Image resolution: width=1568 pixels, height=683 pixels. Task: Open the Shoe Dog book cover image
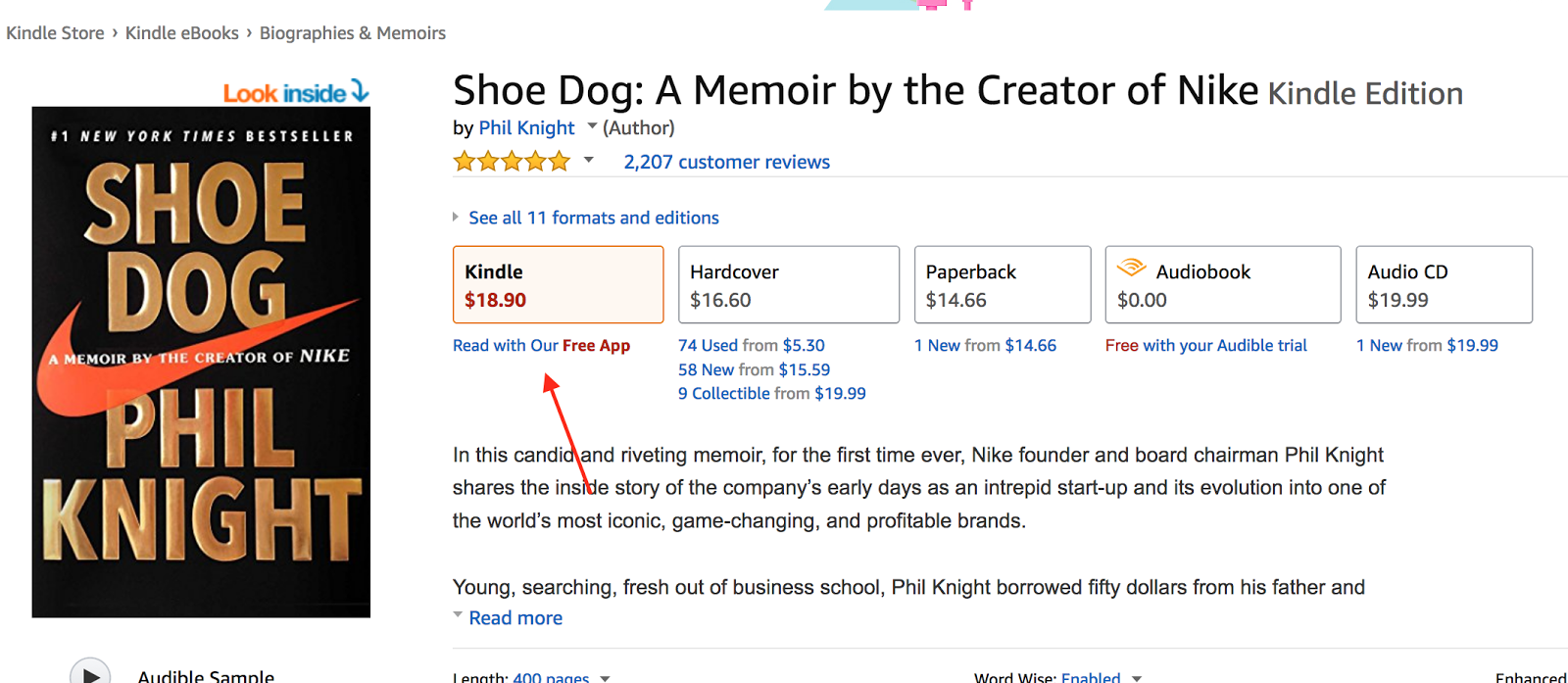(201, 363)
